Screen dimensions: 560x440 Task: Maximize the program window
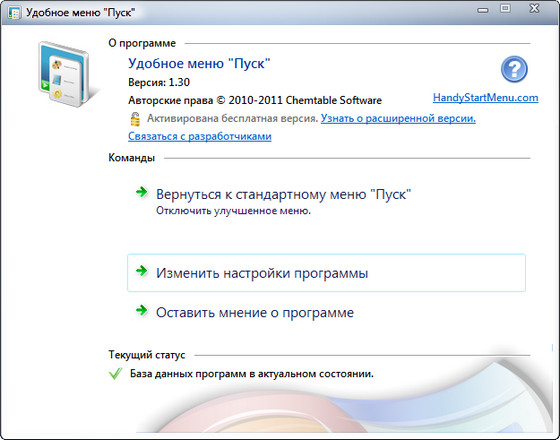(505, 9)
